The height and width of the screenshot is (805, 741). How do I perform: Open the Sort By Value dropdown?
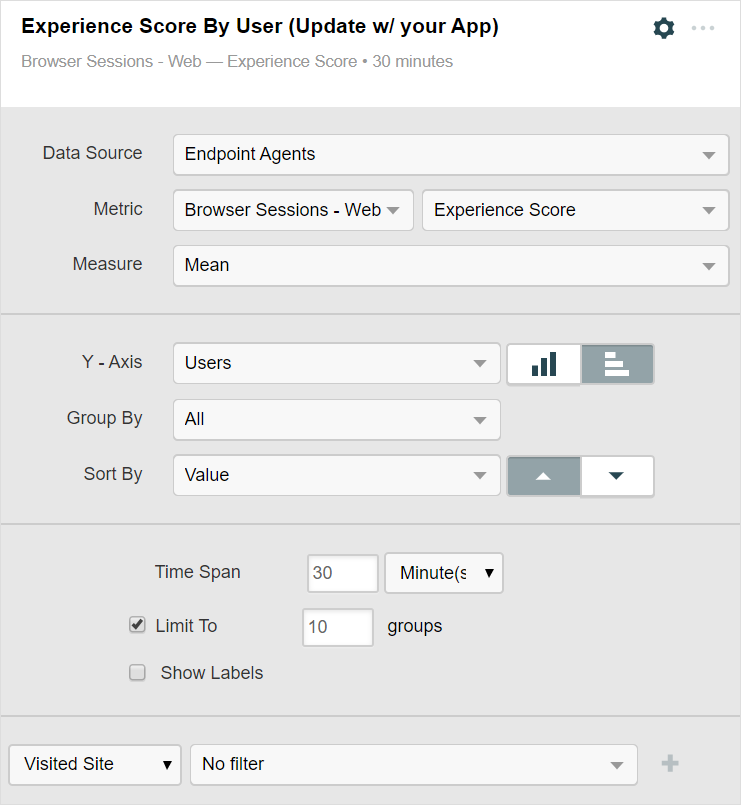[x=336, y=476]
